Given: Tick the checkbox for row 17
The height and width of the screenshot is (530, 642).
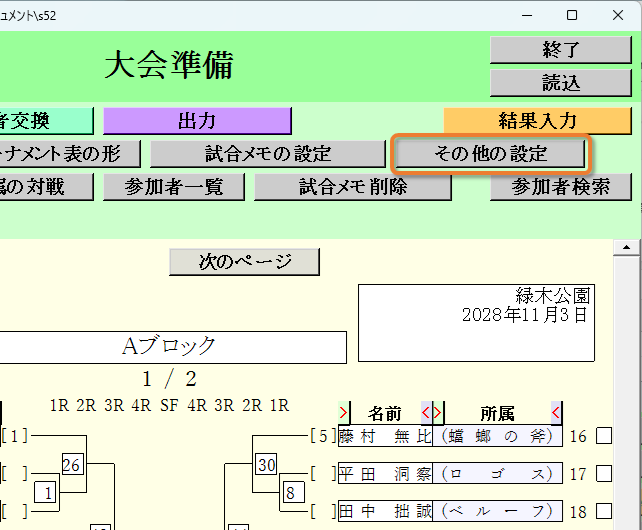Looking at the screenshot, I should tap(604, 473).
